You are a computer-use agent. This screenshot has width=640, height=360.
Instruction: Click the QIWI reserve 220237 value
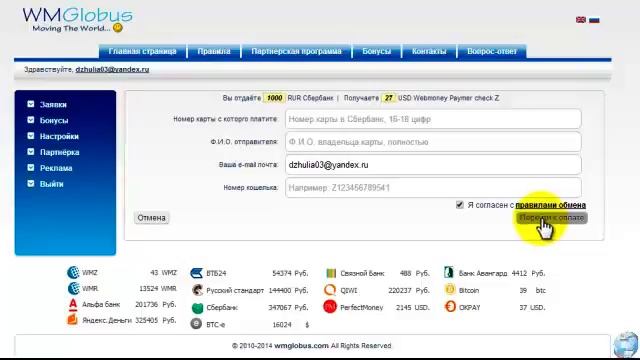tap(400, 290)
